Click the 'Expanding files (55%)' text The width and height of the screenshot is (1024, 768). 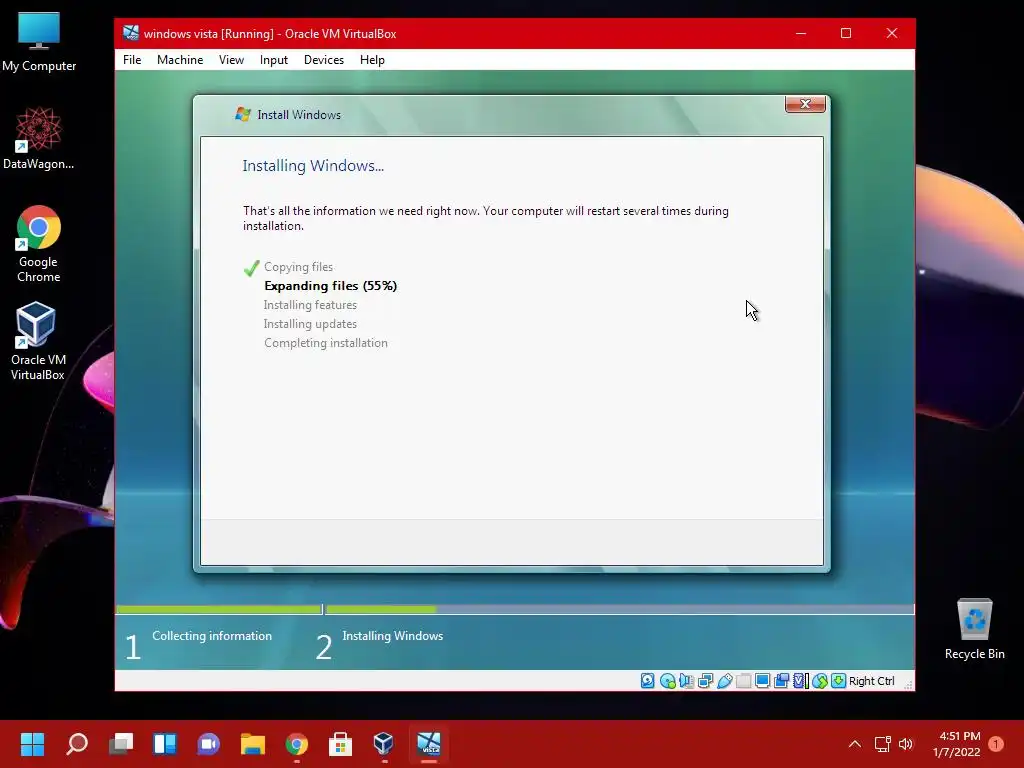click(x=330, y=286)
